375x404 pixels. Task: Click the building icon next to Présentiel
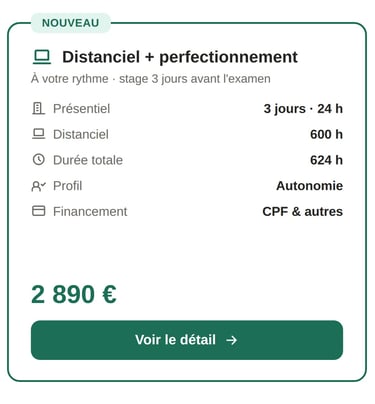click(38, 109)
